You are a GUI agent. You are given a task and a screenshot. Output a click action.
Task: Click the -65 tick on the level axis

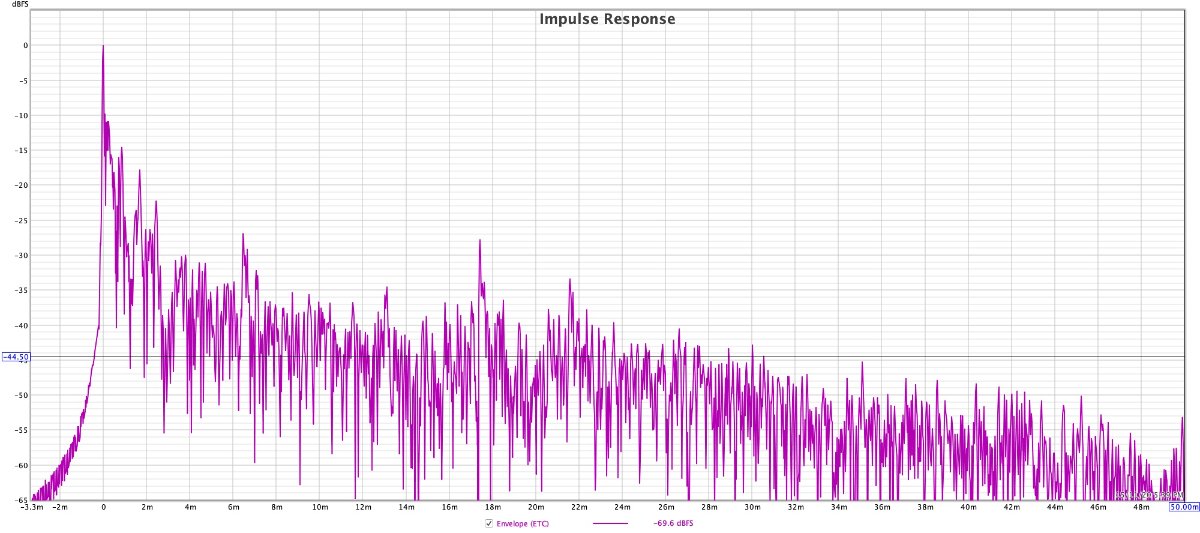(17, 499)
